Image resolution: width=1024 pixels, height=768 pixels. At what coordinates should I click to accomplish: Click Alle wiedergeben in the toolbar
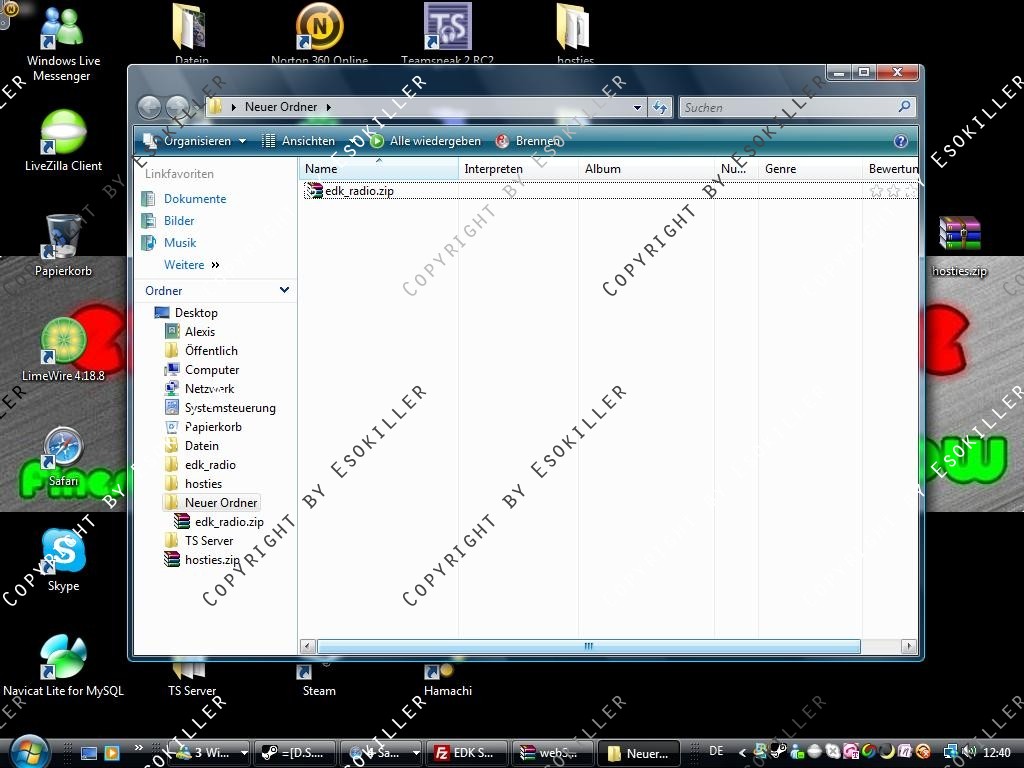(x=426, y=141)
